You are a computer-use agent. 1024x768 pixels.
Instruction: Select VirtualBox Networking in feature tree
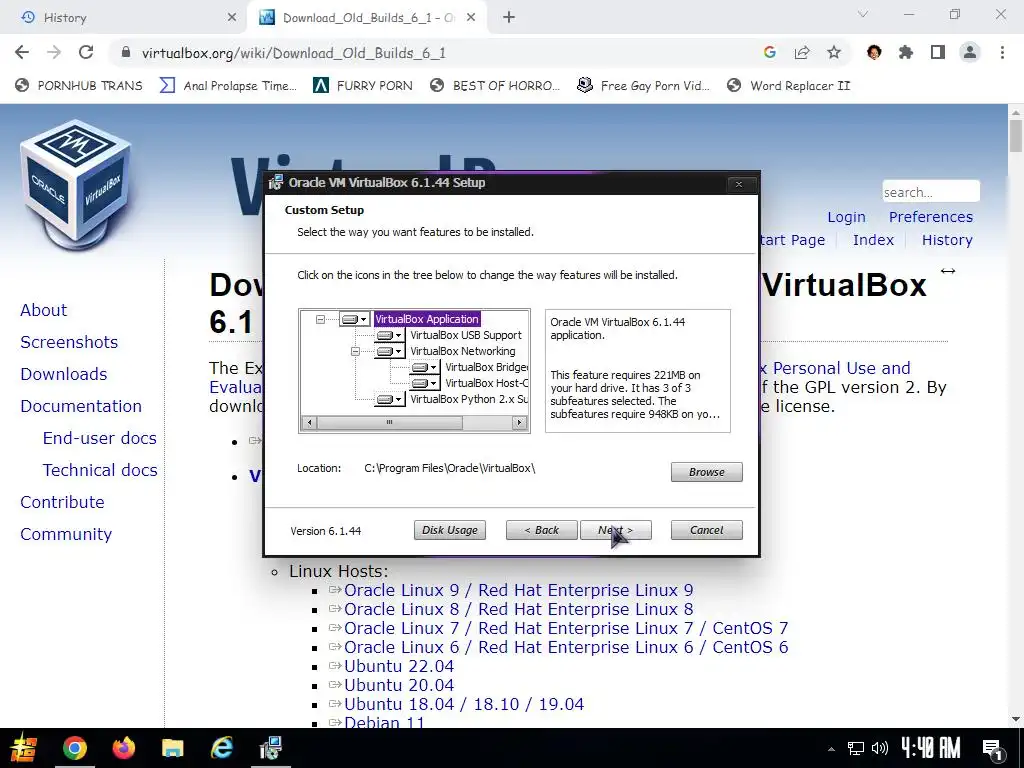click(462, 351)
